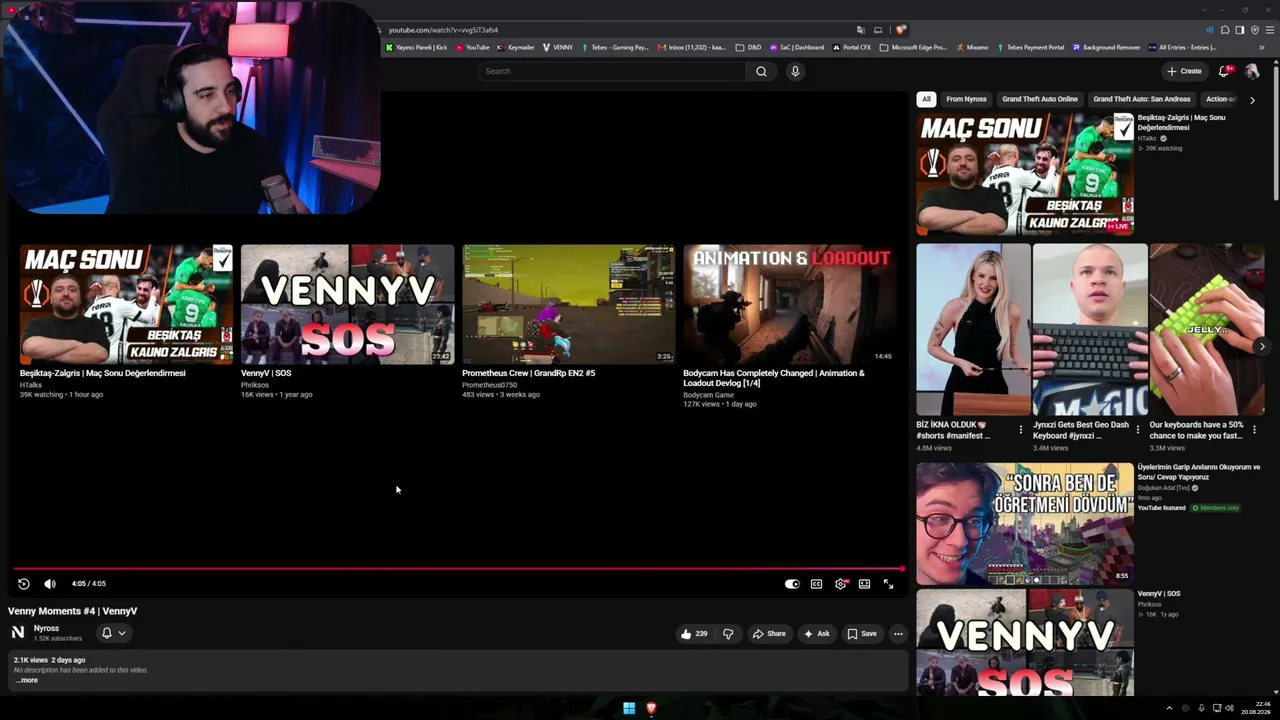The height and width of the screenshot is (720, 1280).
Task: Mute the video with the speaker icon
Action: coord(50,584)
